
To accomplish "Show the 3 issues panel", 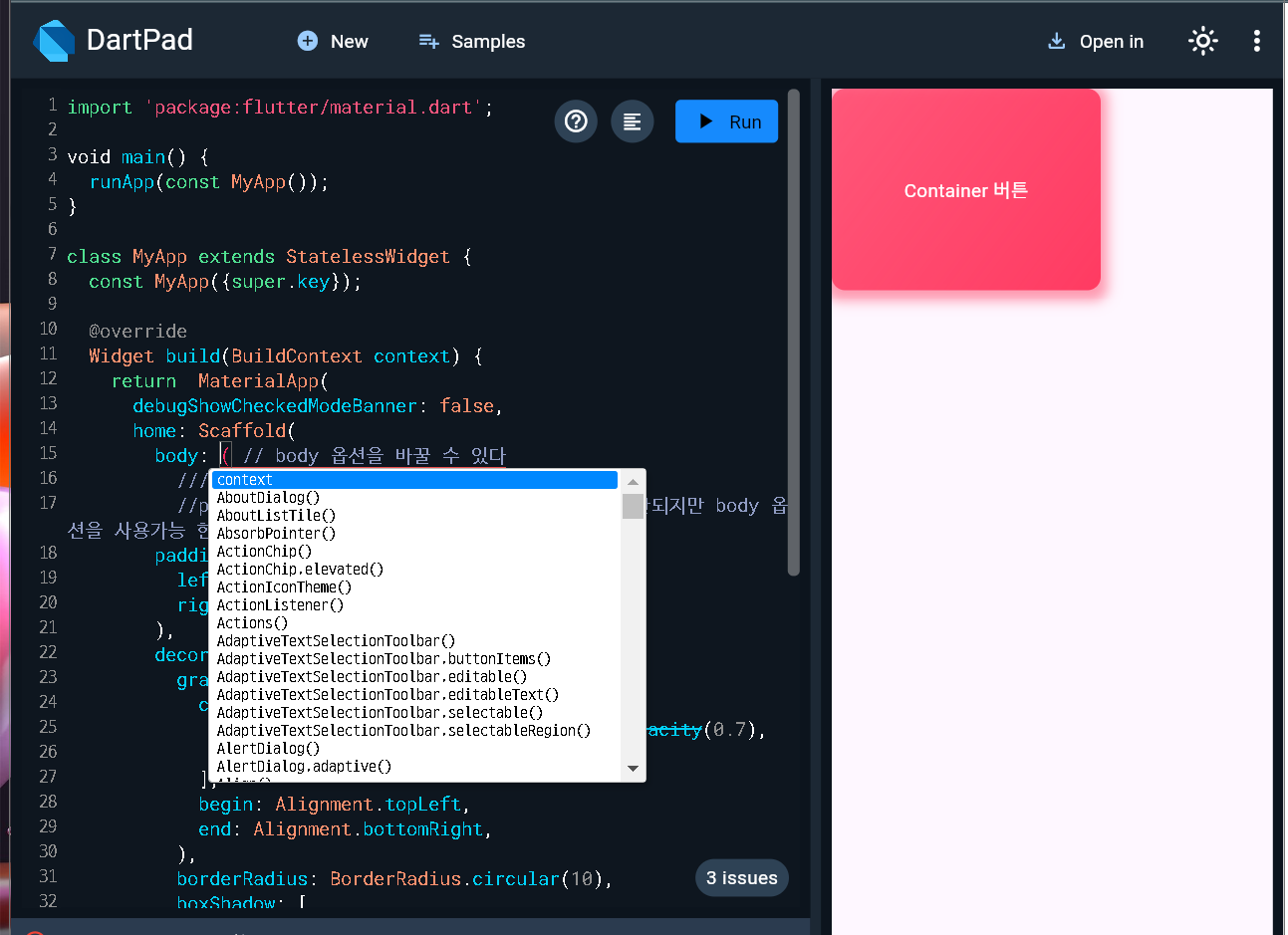I will 742,878.
